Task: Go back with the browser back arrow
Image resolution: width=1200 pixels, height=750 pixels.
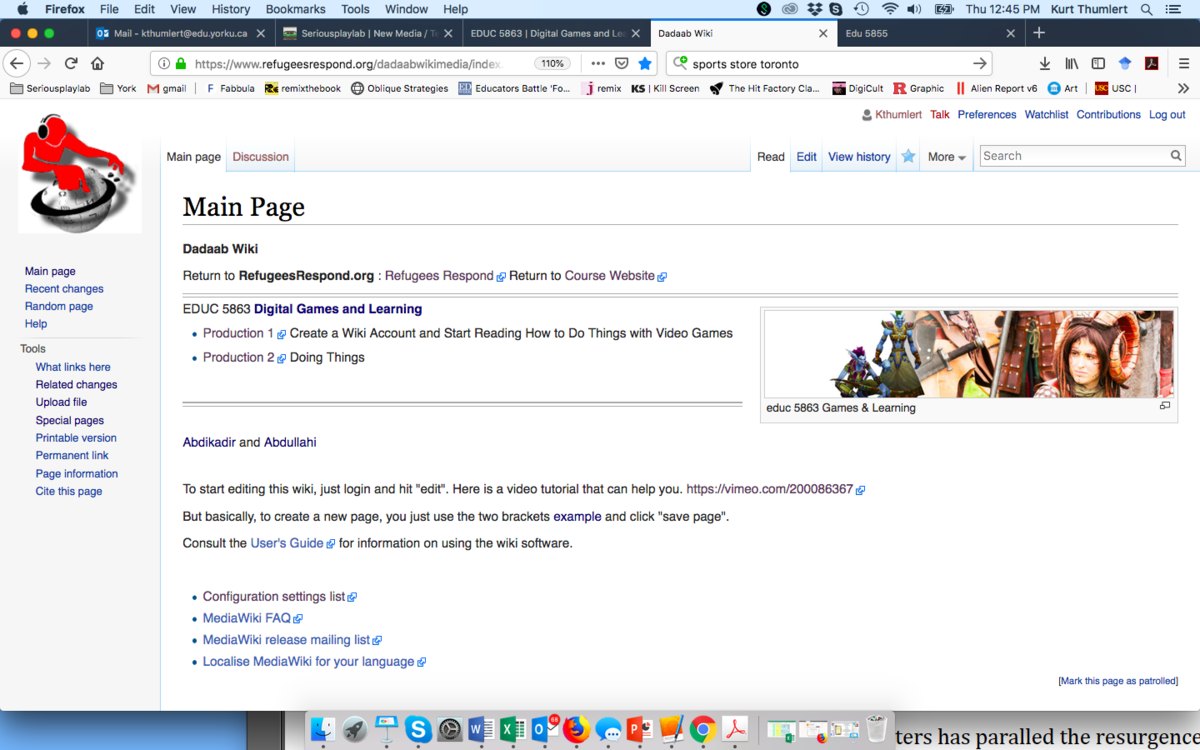Action: [16, 63]
